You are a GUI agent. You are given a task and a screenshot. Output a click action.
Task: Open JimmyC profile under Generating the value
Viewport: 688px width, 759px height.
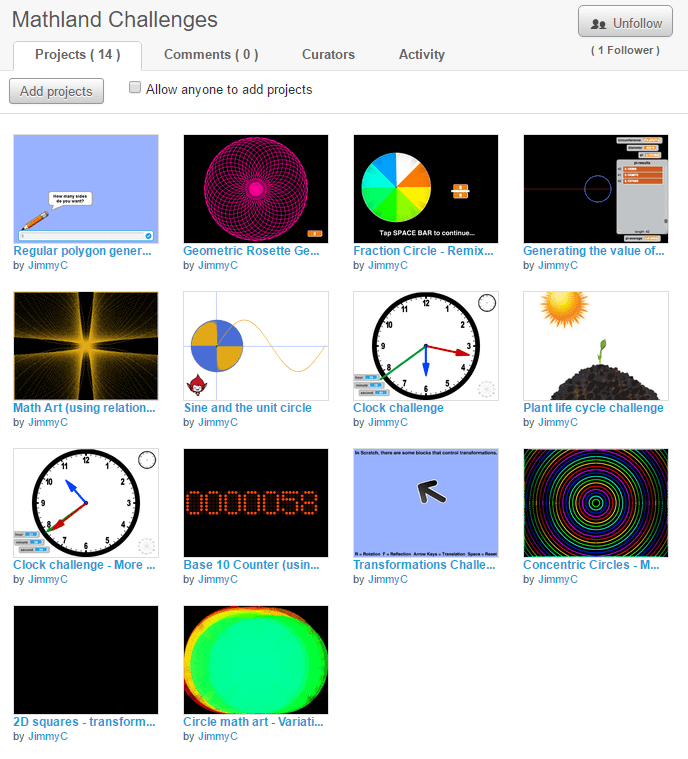(557, 266)
